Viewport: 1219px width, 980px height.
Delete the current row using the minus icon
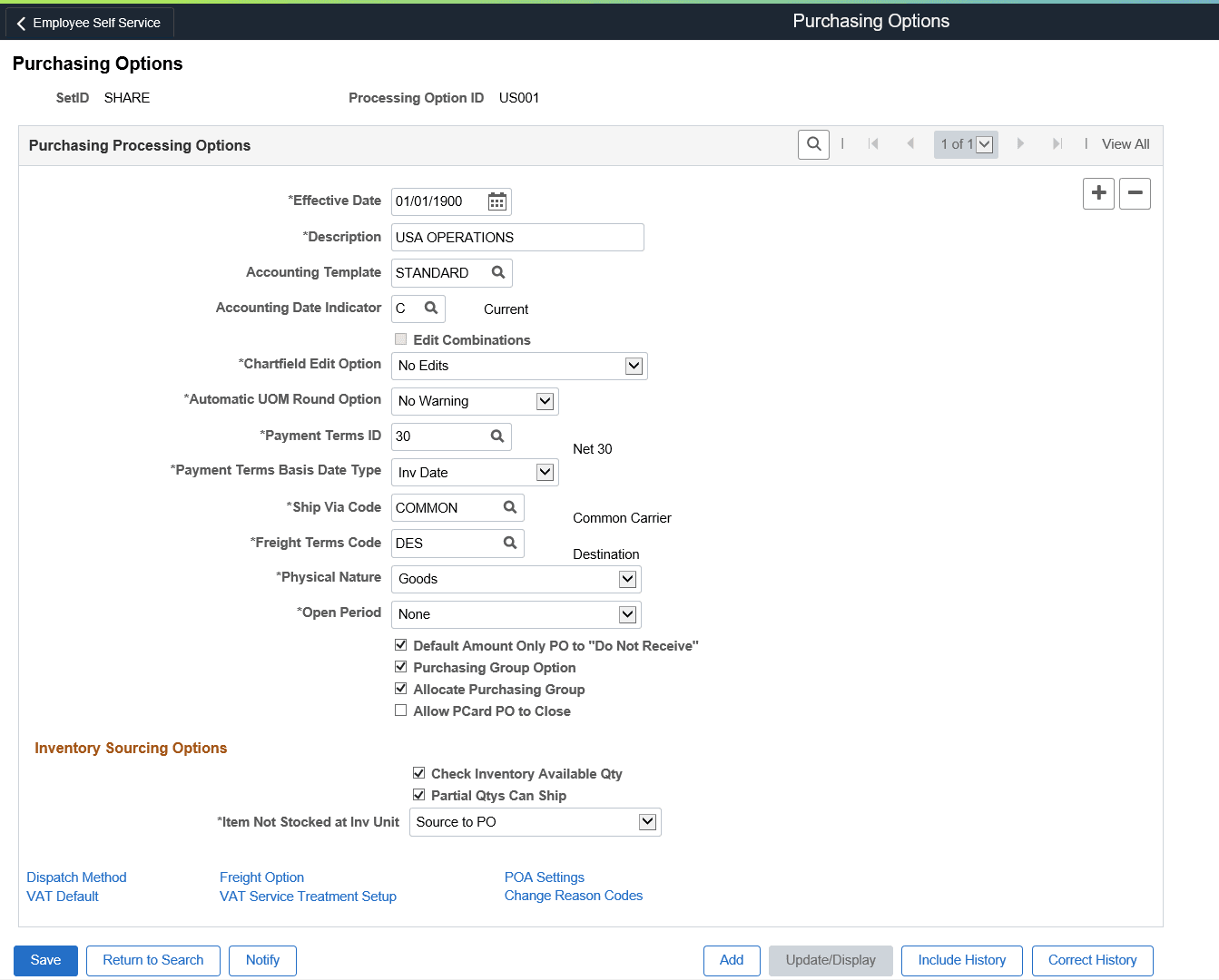pyautogui.click(x=1135, y=193)
